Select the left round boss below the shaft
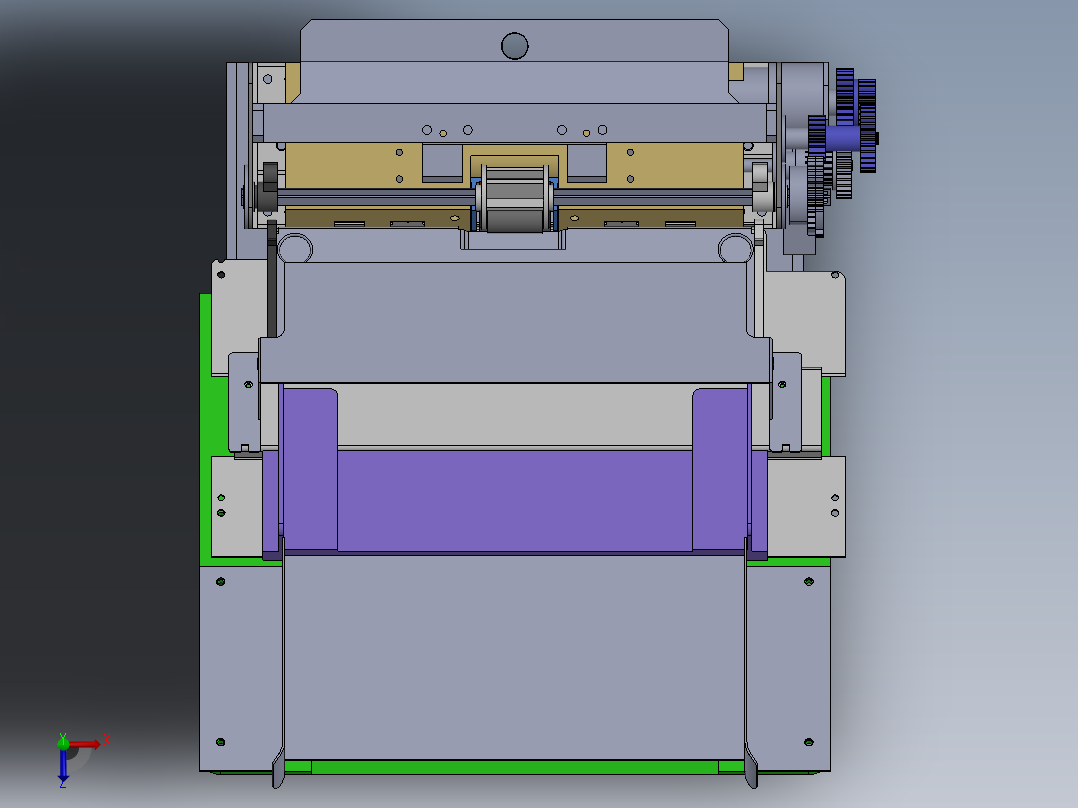Screen dimensions: 1078x808 tap(295, 248)
